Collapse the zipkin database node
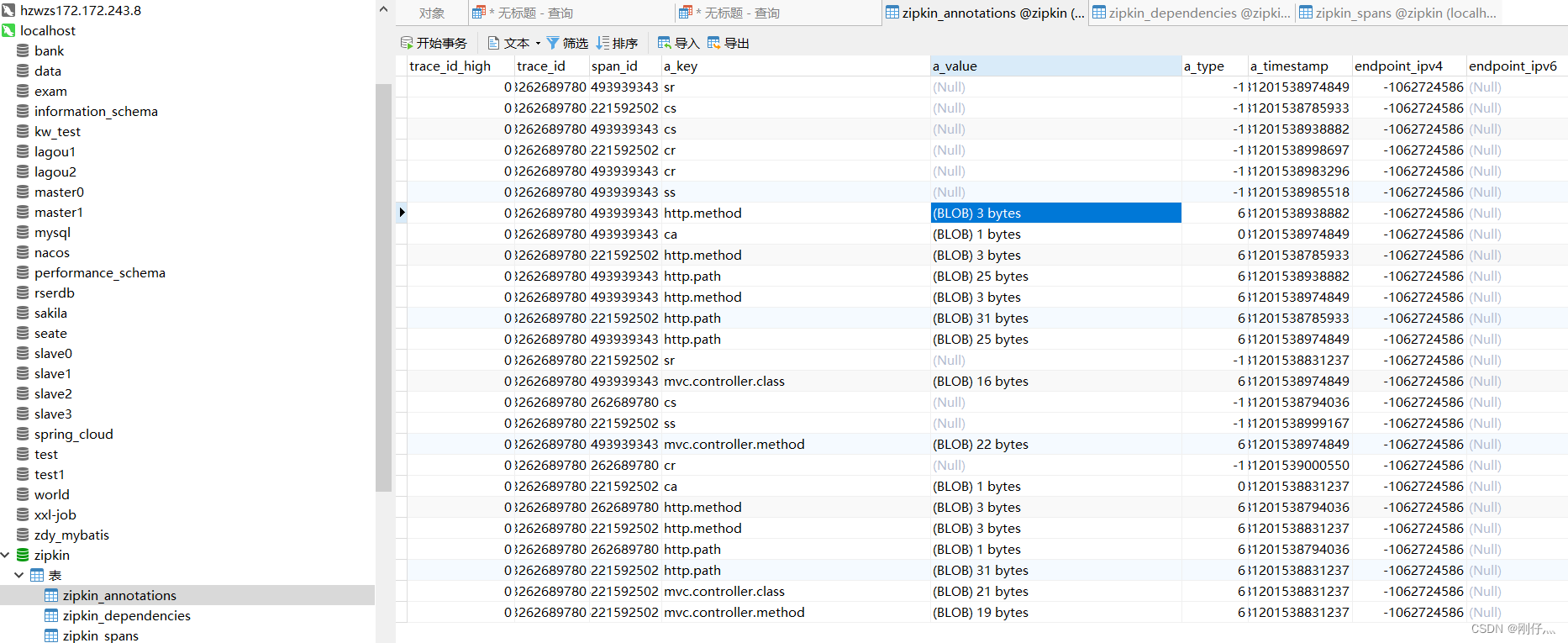1568x643 pixels. [x=5, y=555]
